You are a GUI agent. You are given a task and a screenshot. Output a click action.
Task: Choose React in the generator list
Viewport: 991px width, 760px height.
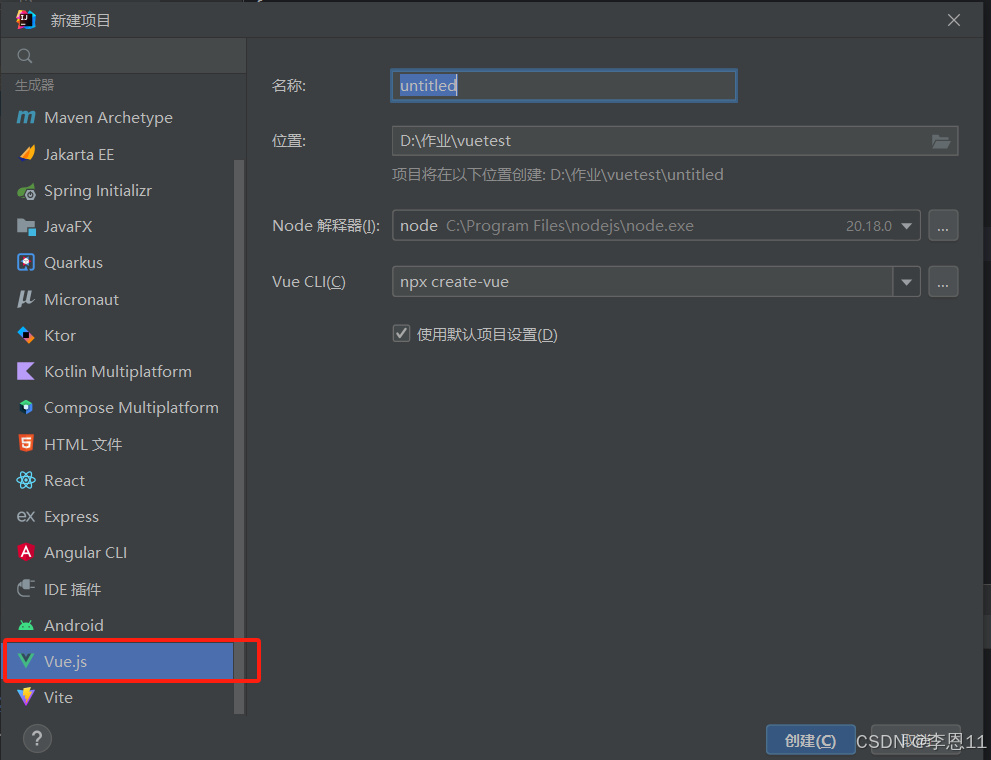click(118, 480)
